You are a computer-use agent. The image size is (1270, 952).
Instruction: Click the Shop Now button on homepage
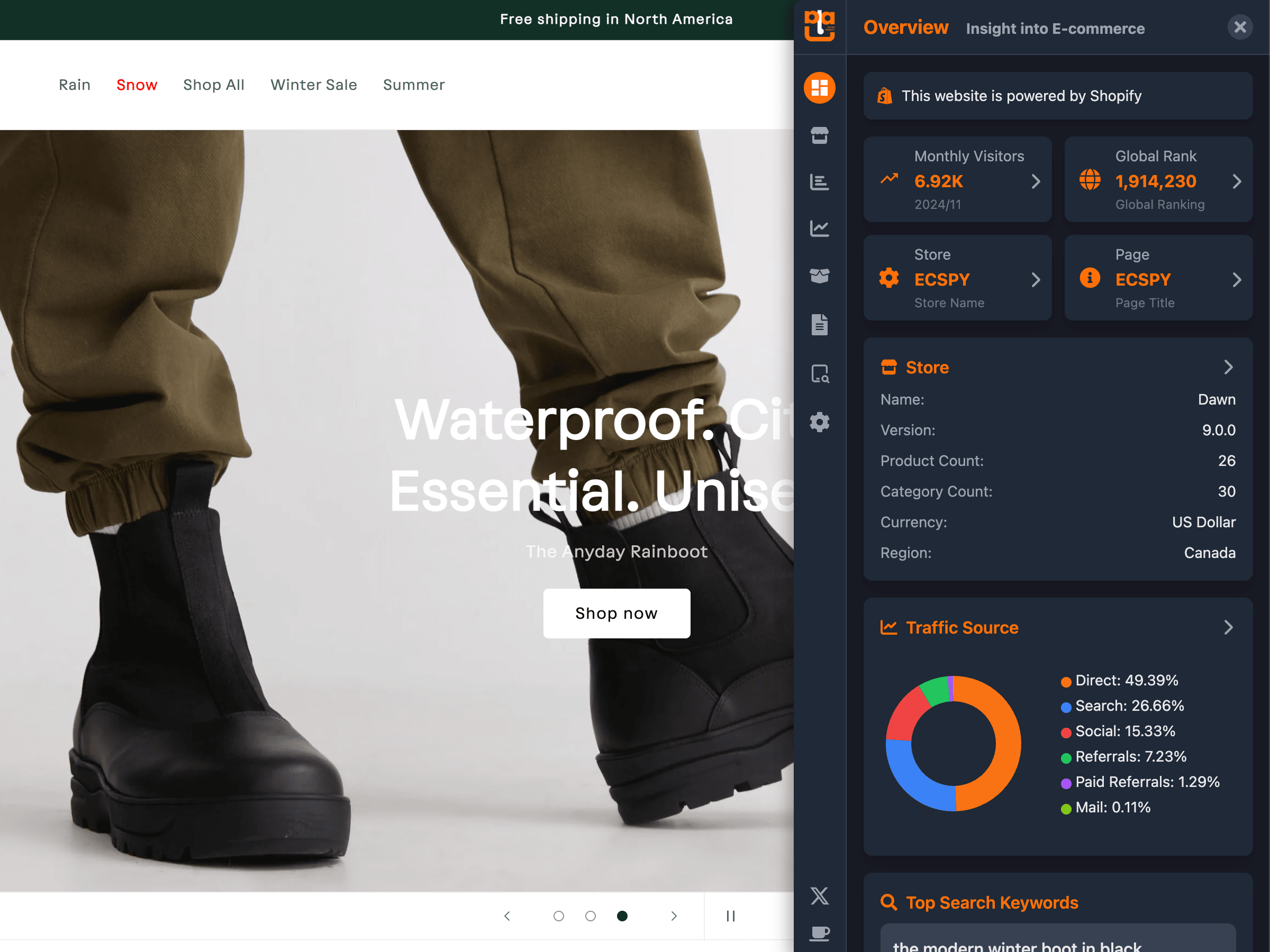pyautogui.click(x=616, y=613)
